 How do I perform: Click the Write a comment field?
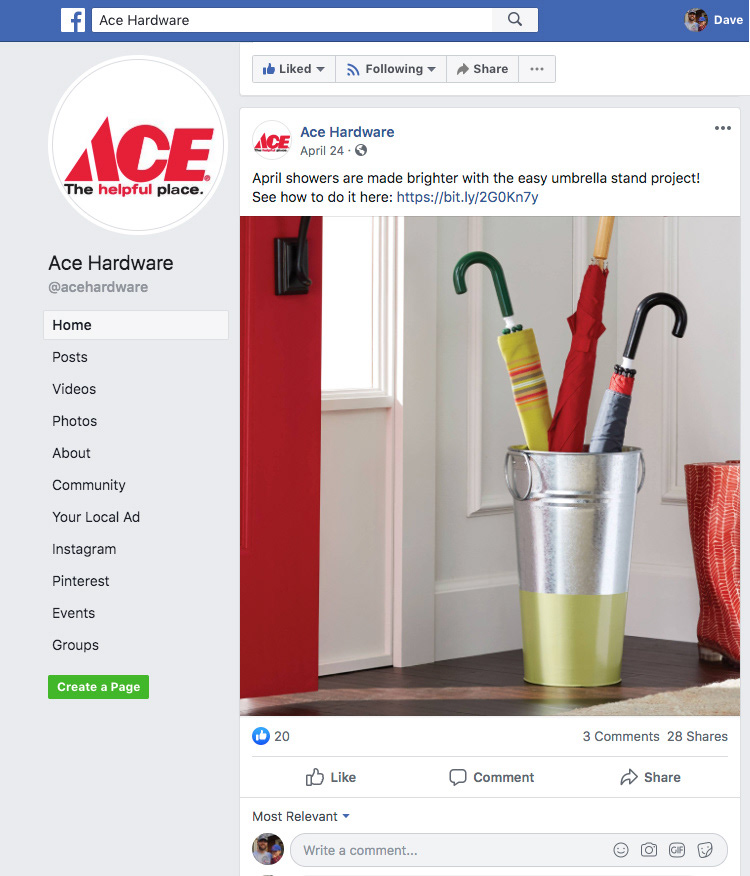509,850
